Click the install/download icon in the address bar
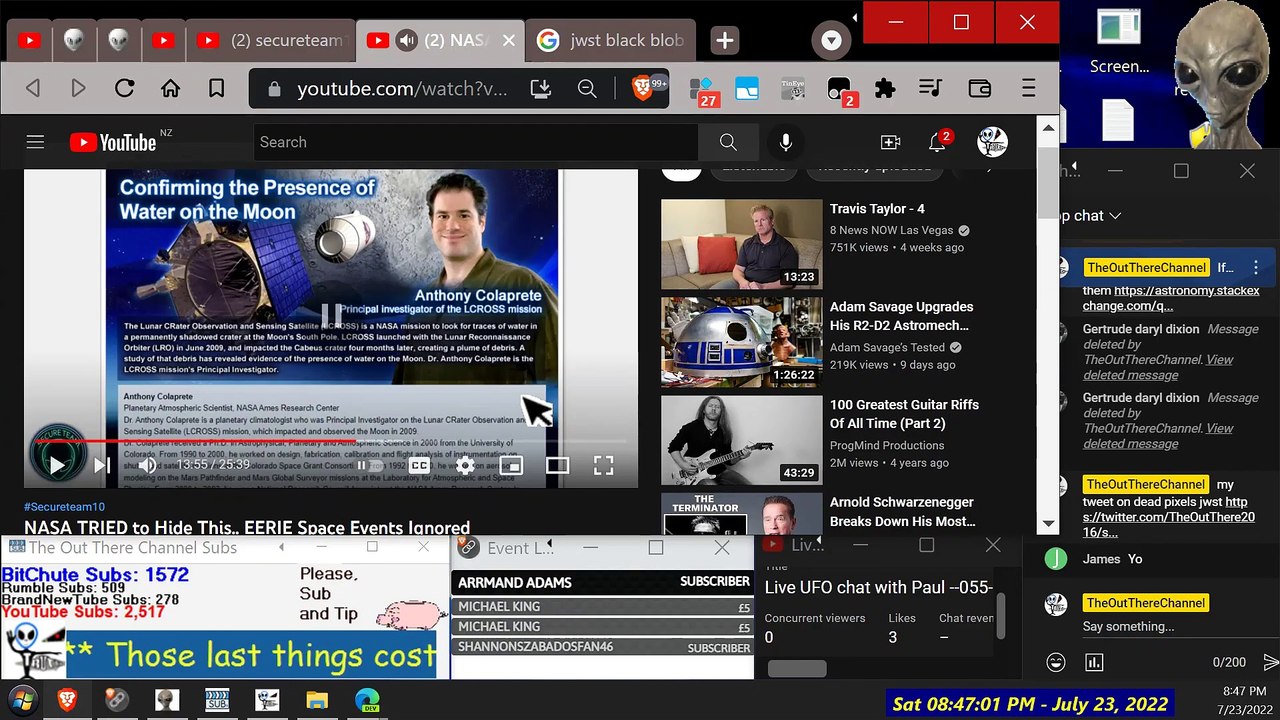1280x720 pixels. click(x=541, y=89)
